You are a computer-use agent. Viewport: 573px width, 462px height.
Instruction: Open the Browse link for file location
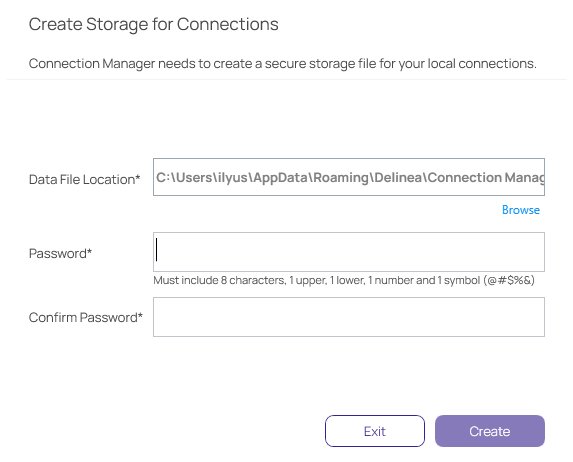pyautogui.click(x=521, y=210)
